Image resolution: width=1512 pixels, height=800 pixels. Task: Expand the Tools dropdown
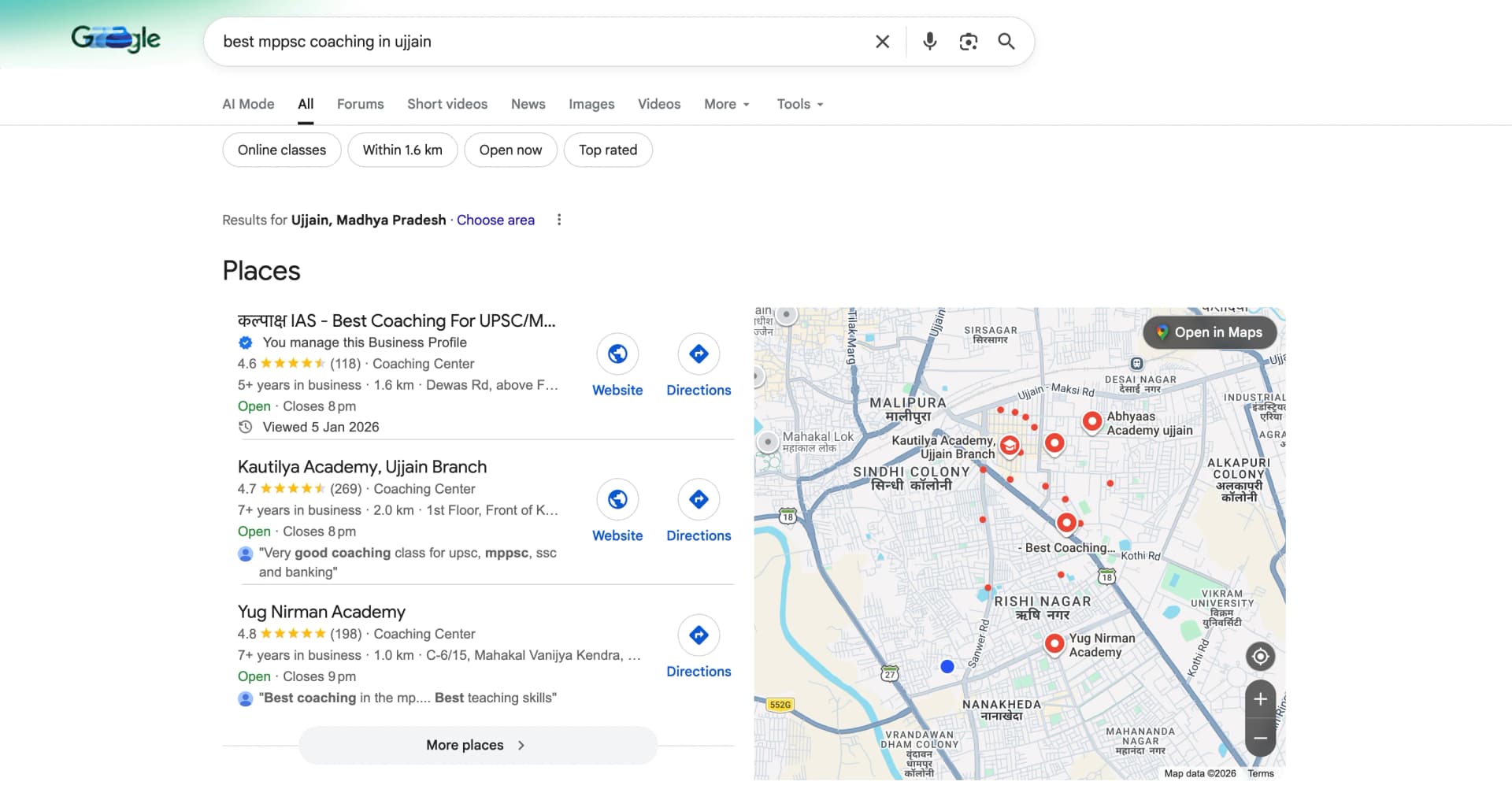tap(800, 104)
